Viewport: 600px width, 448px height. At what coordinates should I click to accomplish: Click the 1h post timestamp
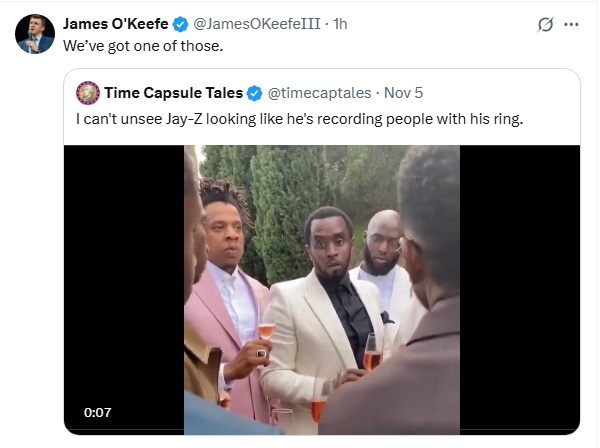341,24
